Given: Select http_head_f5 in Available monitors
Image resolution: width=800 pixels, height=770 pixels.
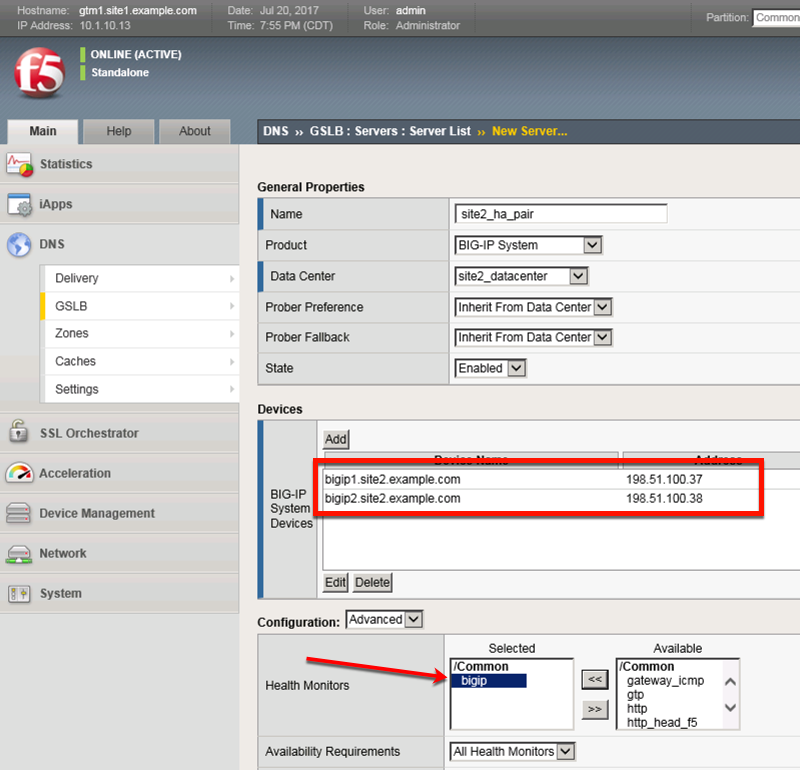Looking at the screenshot, I should (662, 723).
